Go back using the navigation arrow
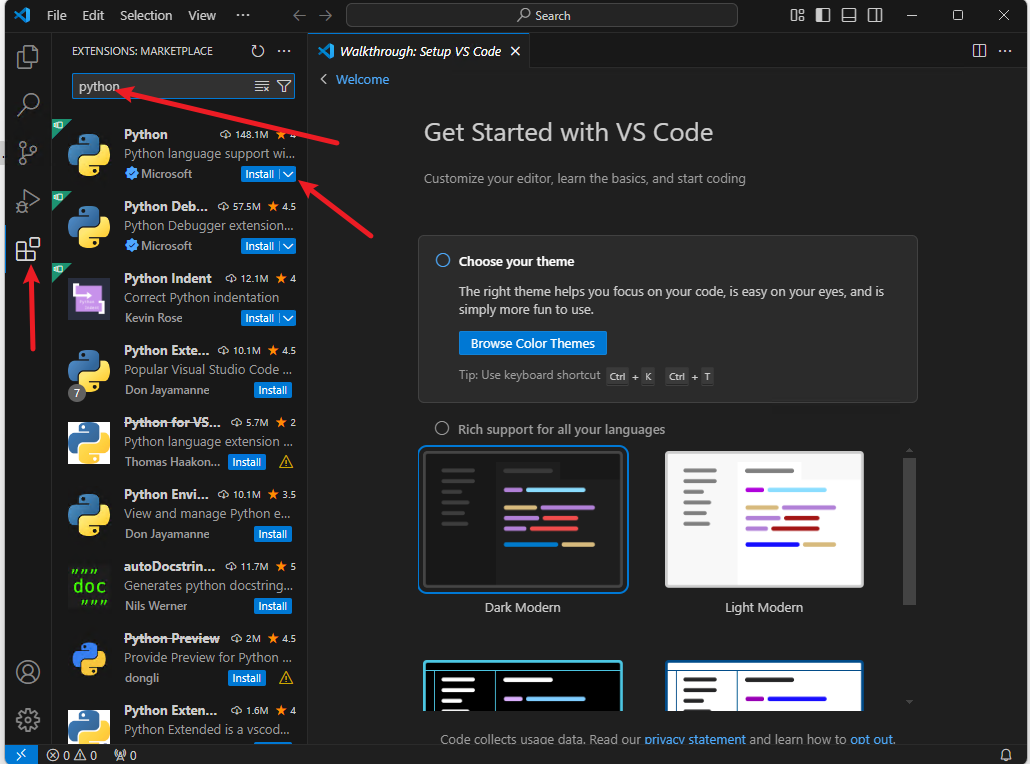1030x764 pixels. click(x=300, y=15)
